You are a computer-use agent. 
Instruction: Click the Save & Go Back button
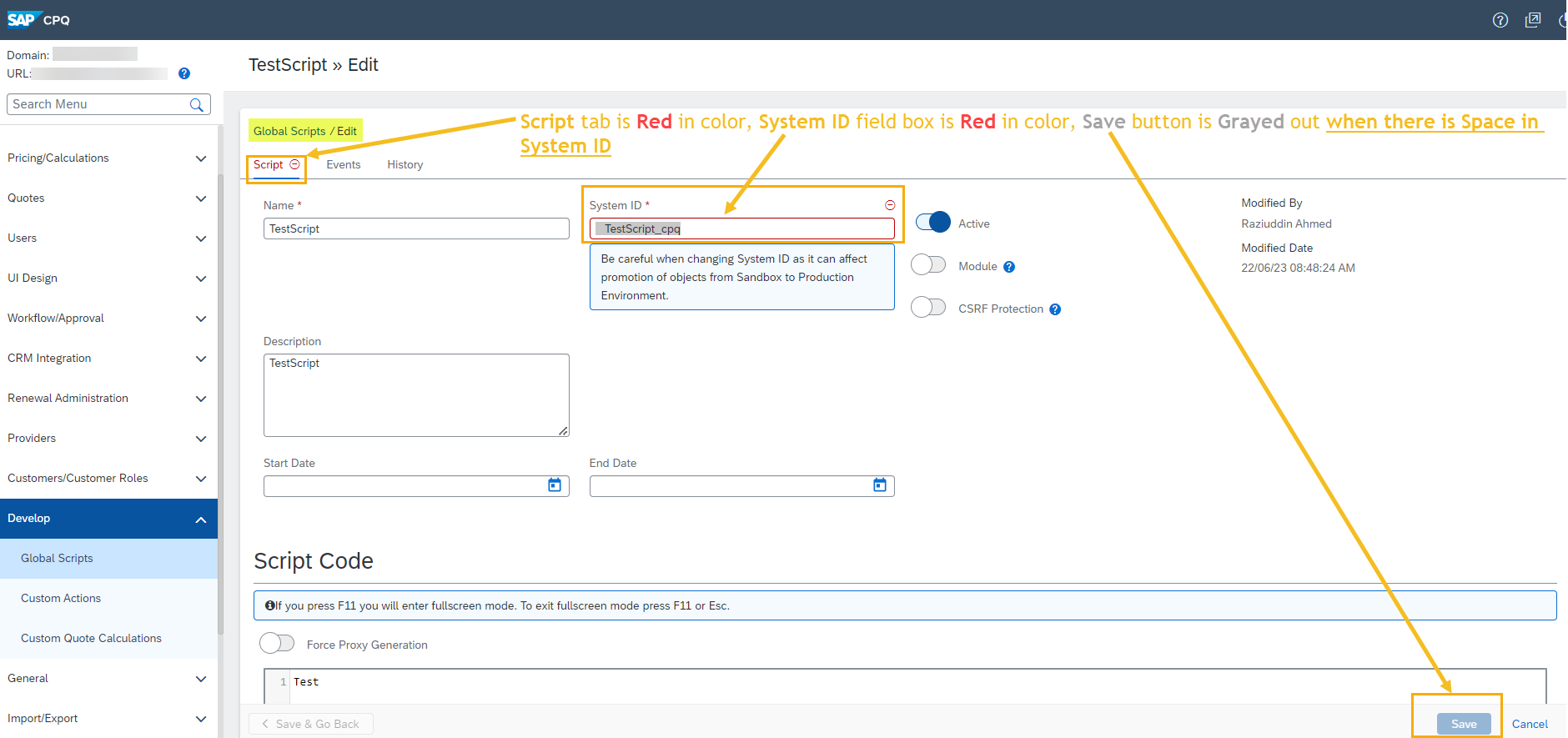pyautogui.click(x=311, y=724)
